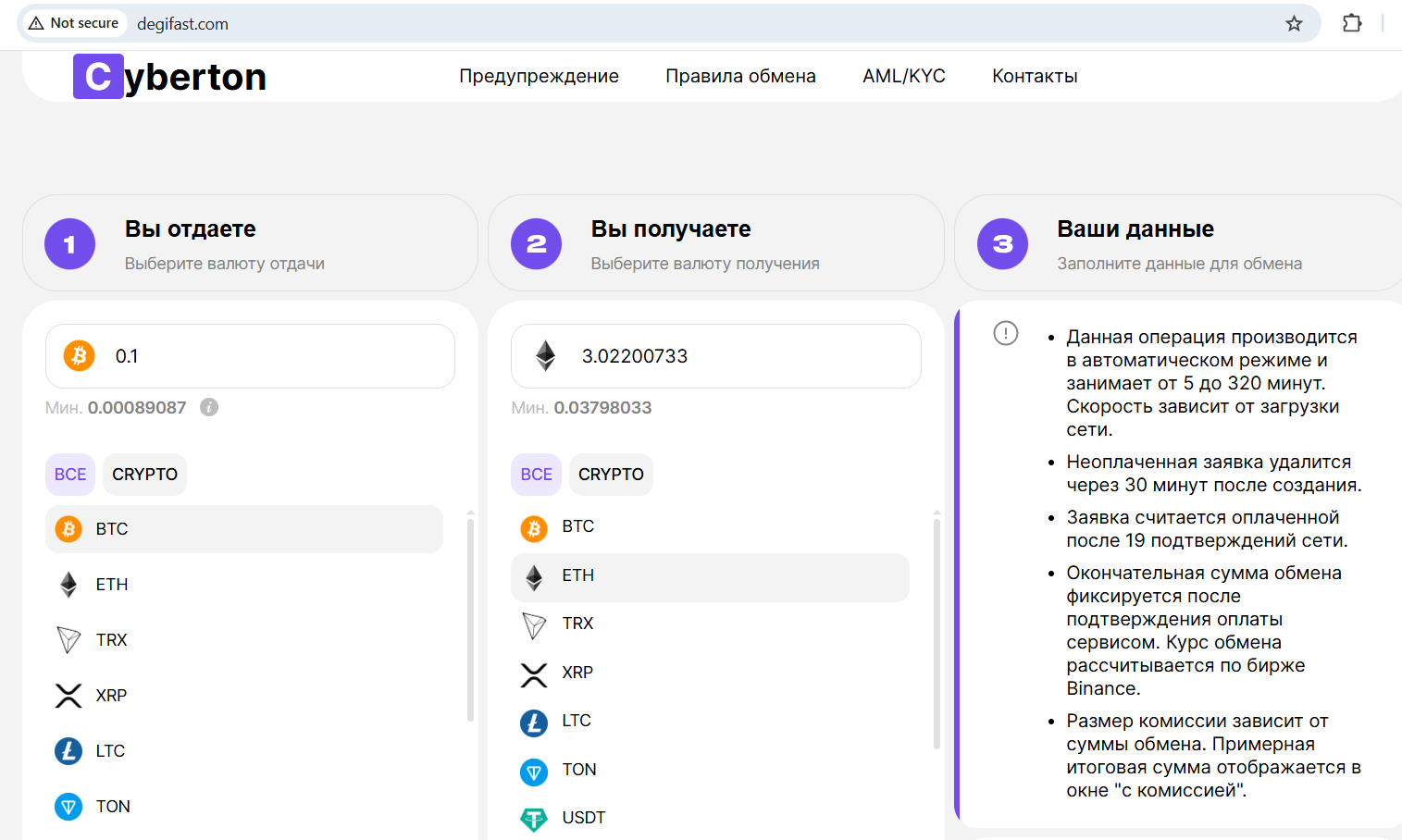Select BTC as the currency to receive
This screenshot has width=1402, height=840.
pos(577,526)
